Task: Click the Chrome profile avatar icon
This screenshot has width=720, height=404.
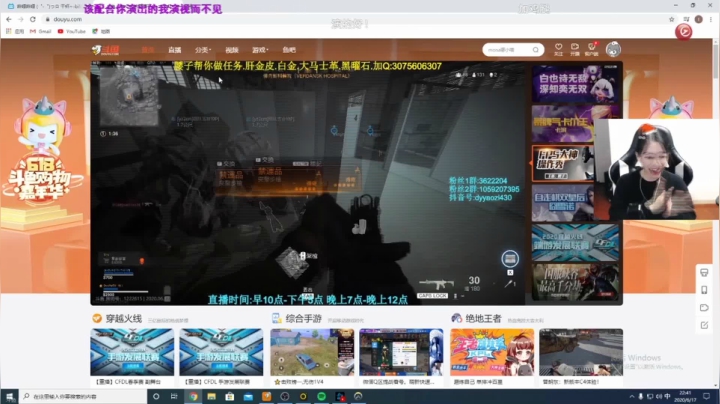Action: 698,19
